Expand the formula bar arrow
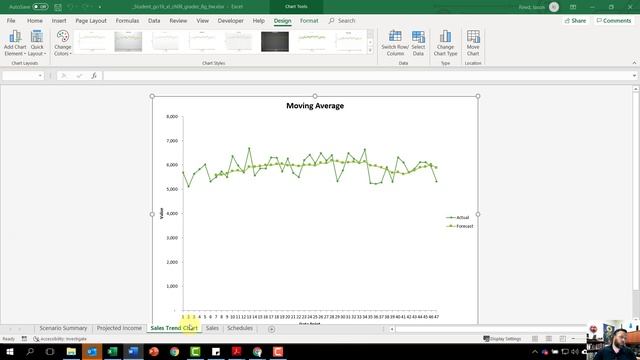This screenshot has width=640, height=360. [634, 76]
